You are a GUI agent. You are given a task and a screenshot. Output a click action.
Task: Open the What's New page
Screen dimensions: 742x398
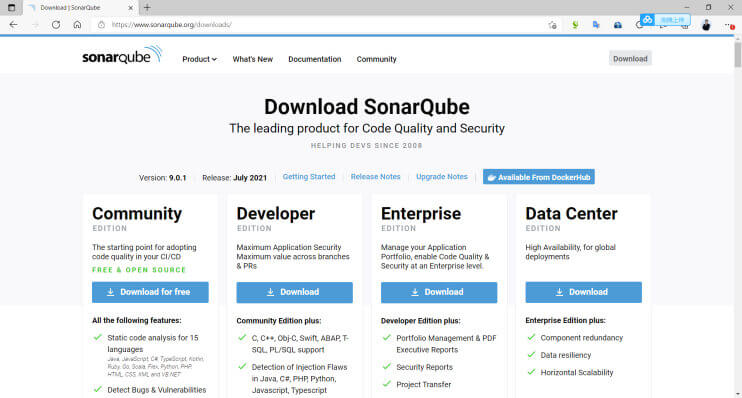click(x=252, y=59)
